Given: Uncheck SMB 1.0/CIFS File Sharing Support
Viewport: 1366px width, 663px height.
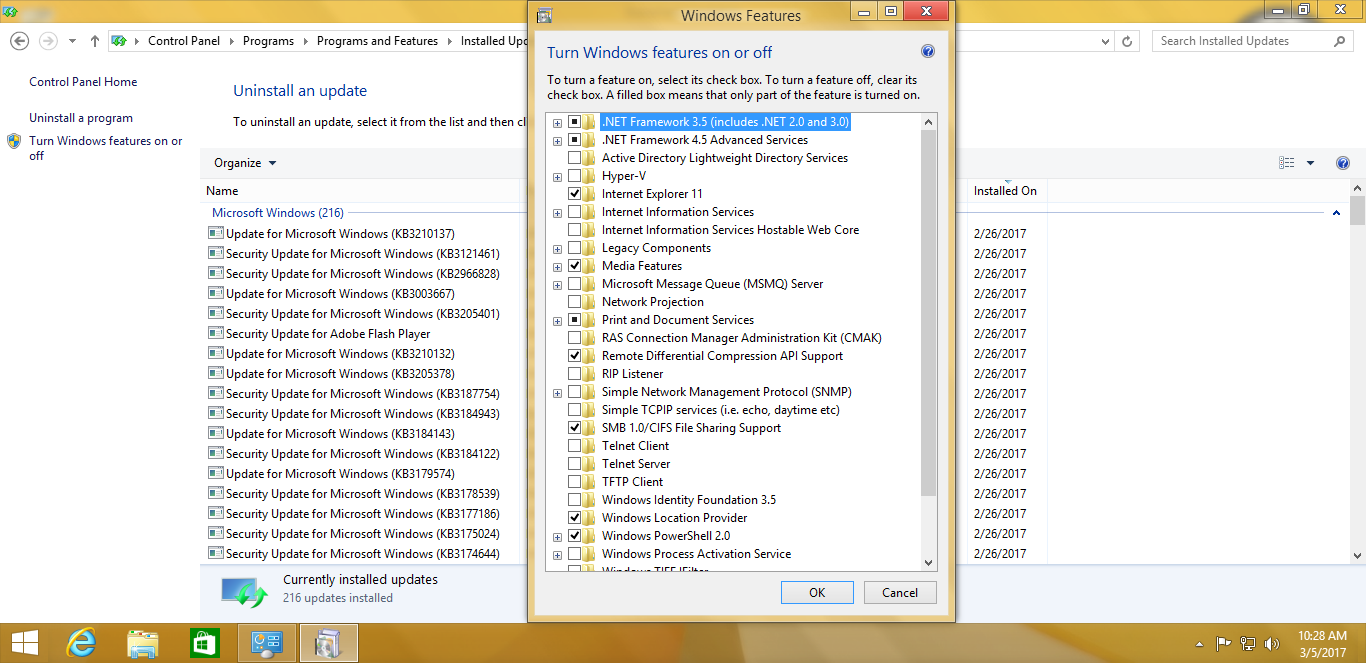Looking at the screenshot, I should [574, 428].
